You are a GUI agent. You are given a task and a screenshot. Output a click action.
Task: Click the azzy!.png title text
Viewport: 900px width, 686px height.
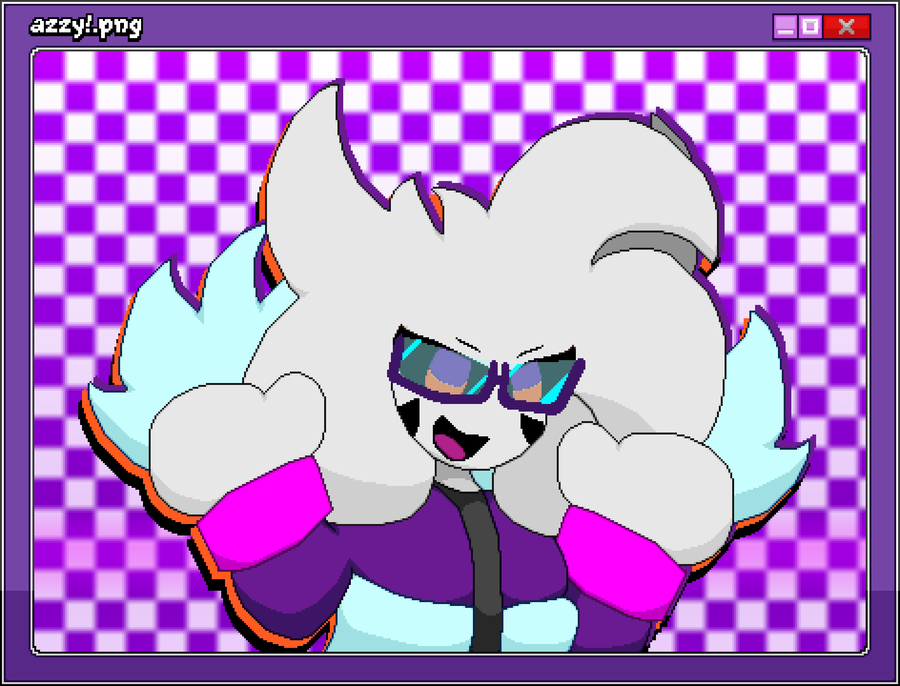tap(86, 27)
